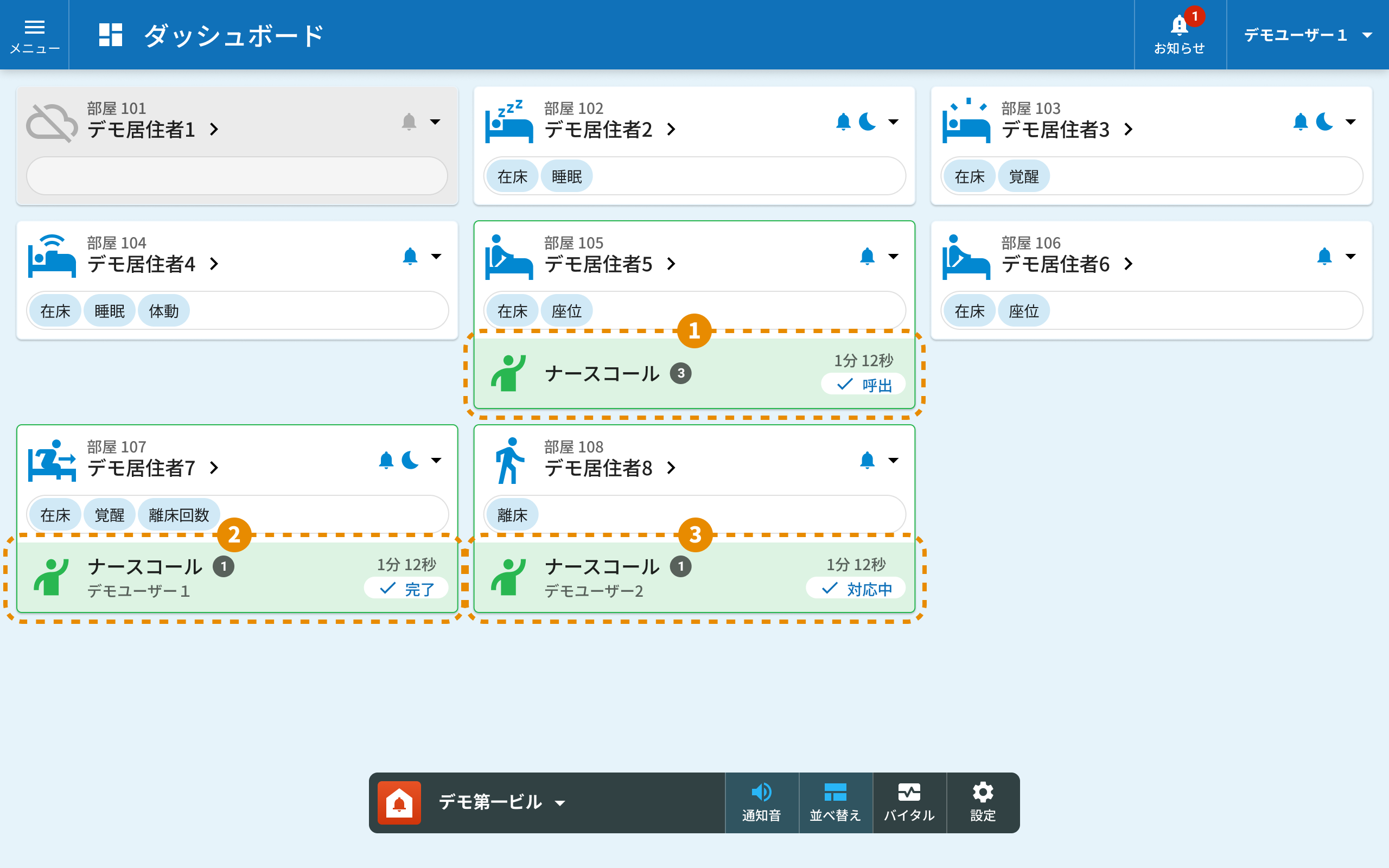The image size is (1389, 868).
Task: Expand the options arrow for room 106
Action: tap(1350, 256)
